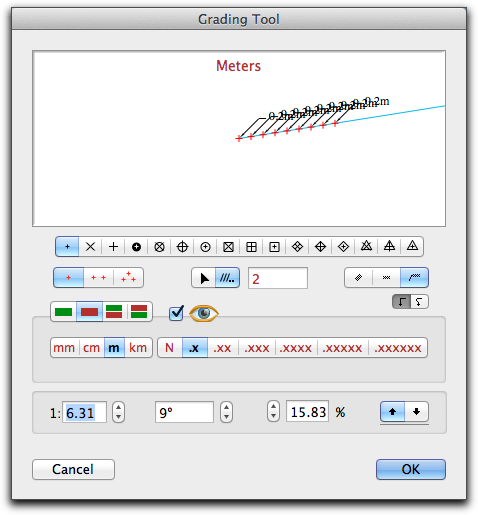Adjust the percent slope stepper
Image resolution: width=478 pixels, height=515 pixels.
(273, 411)
